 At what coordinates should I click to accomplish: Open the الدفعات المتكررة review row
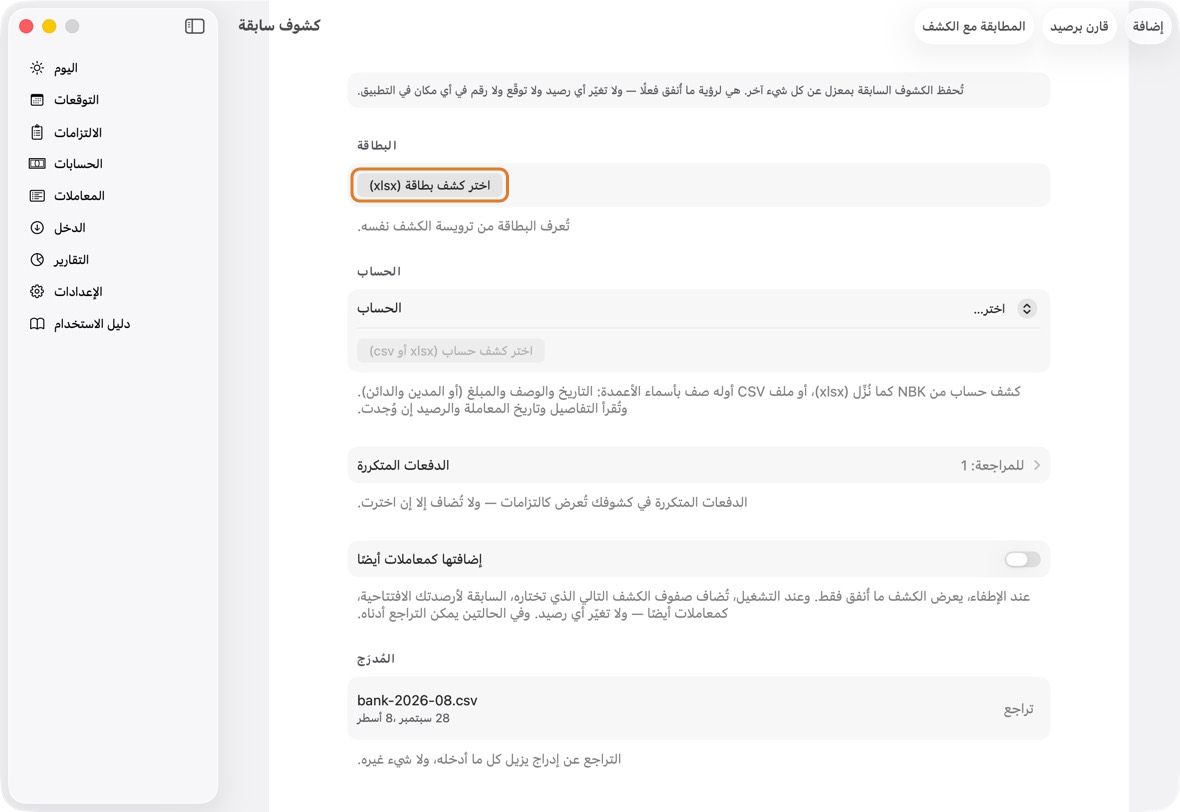pyautogui.click(x=698, y=465)
